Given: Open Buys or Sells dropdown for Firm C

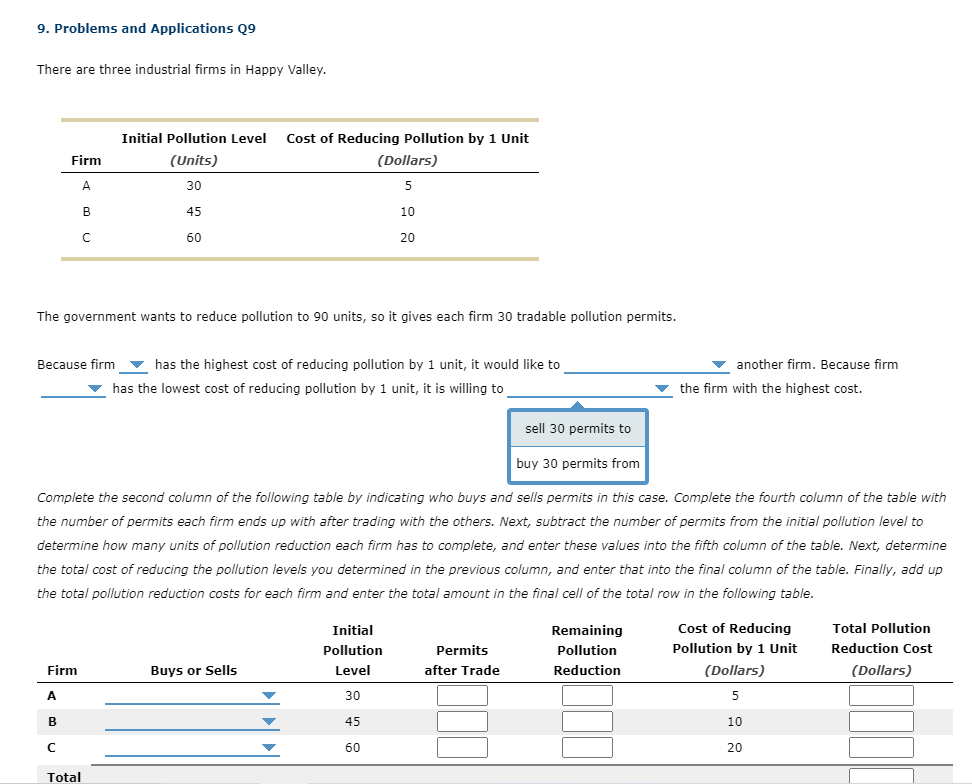Looking at the screenshot, I should click(x=192, y=748).
